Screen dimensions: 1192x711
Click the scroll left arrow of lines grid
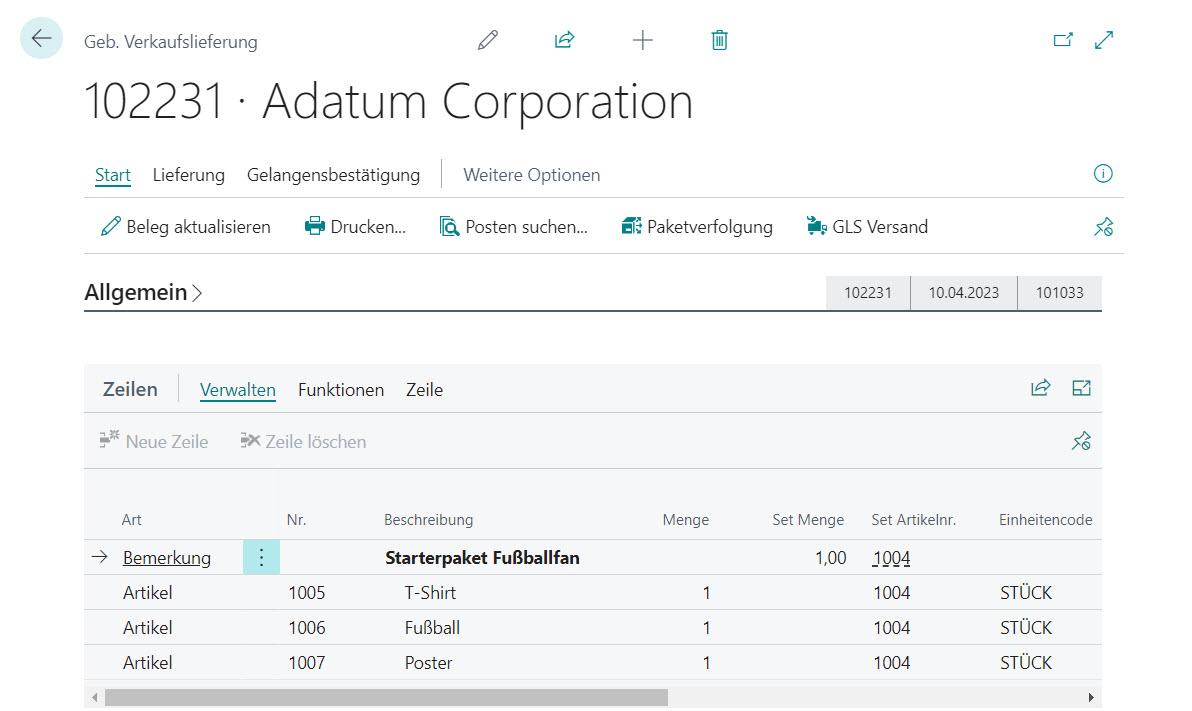[94, 697]
